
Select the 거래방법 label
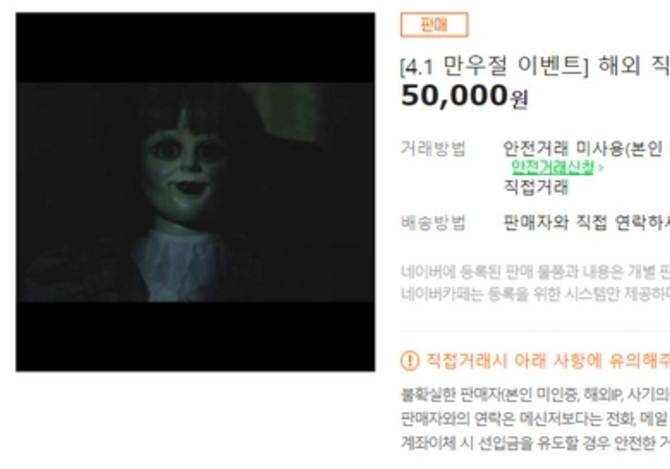click(432, 148)
